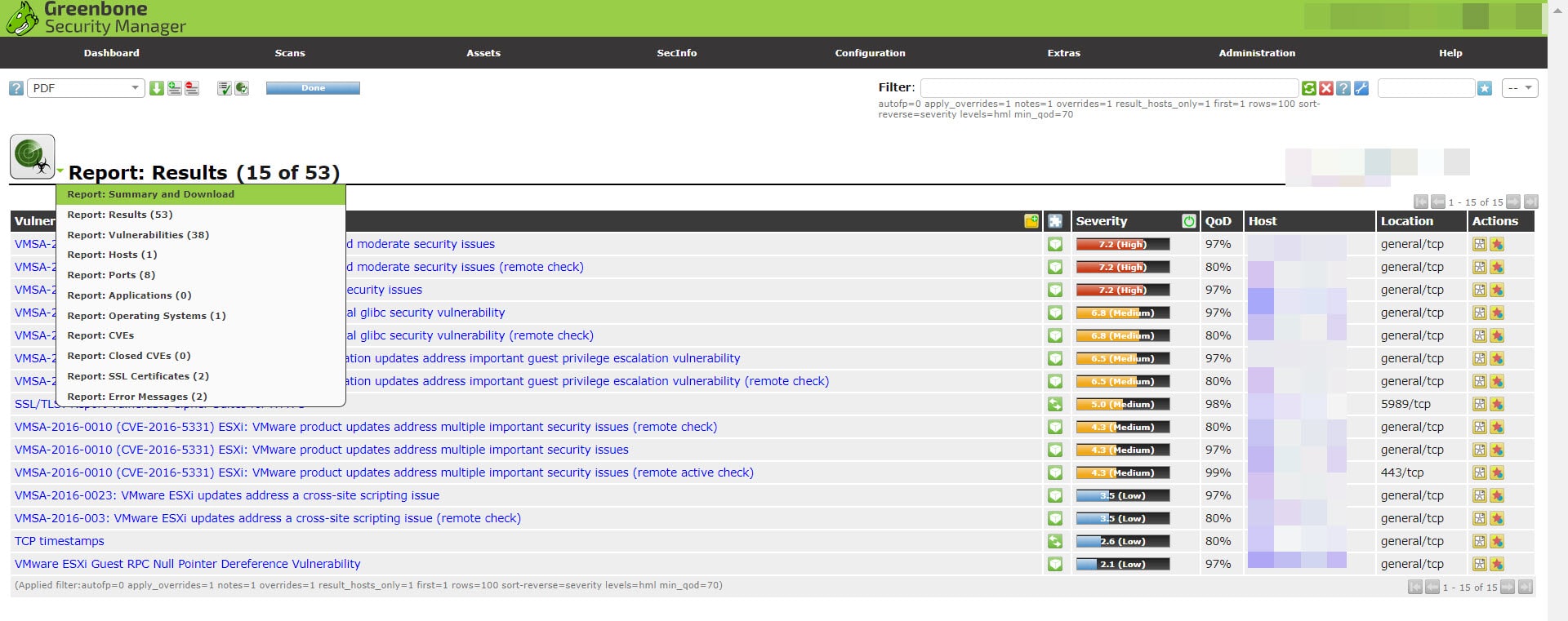Click the 5.0 (Medium) severity bar
The image size is (1568, 621).
click(1123, 404)
